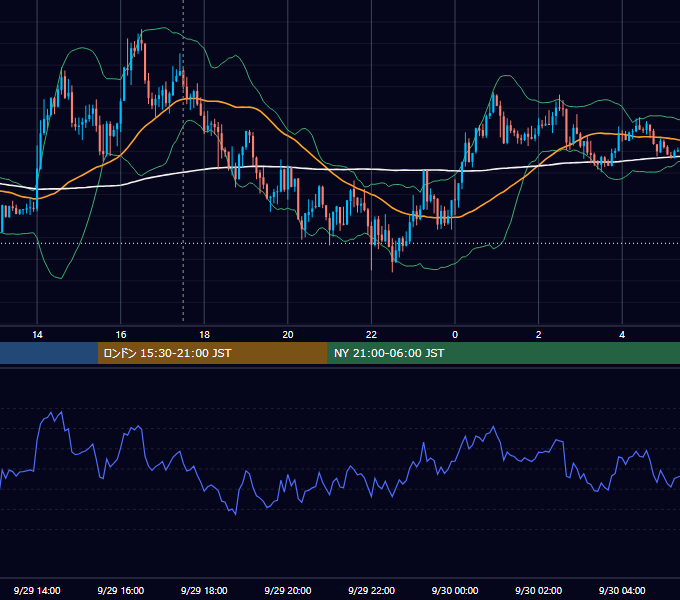Click the 9/30 02:00 date label
The image size is (680, 600).
(x=538, y=590)
